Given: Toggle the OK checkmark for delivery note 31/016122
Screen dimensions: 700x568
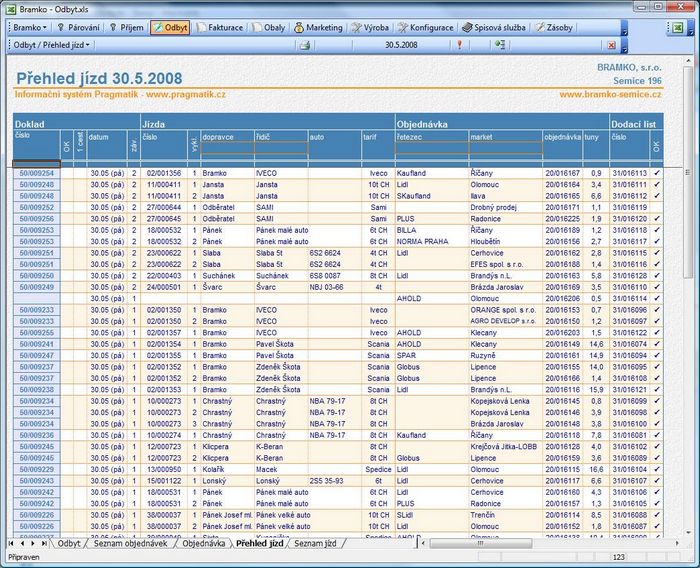Looking at the screenshot, I should pos(657,333).
